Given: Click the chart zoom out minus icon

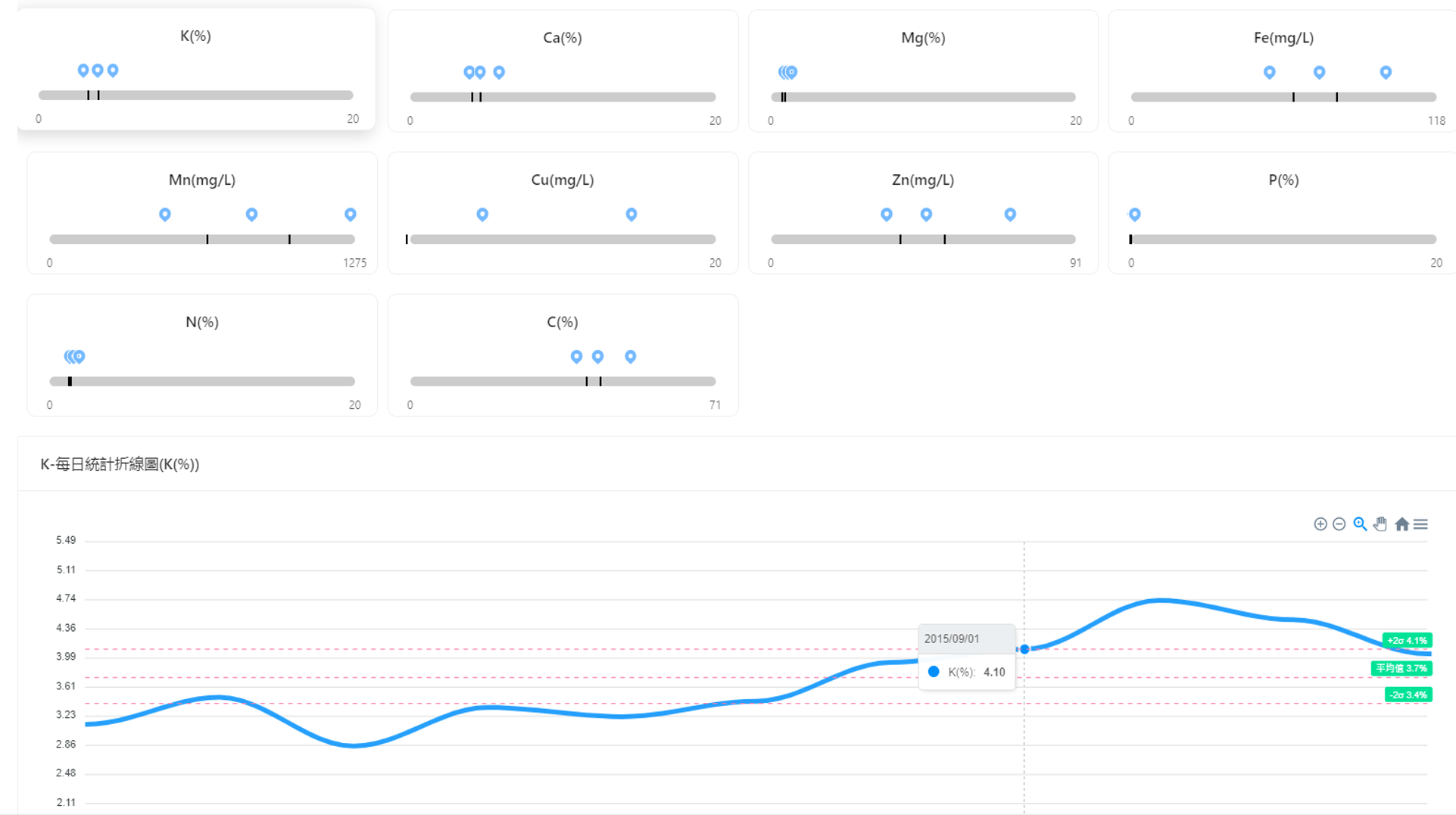Looking at the screenshot, I should point(1339,524).
